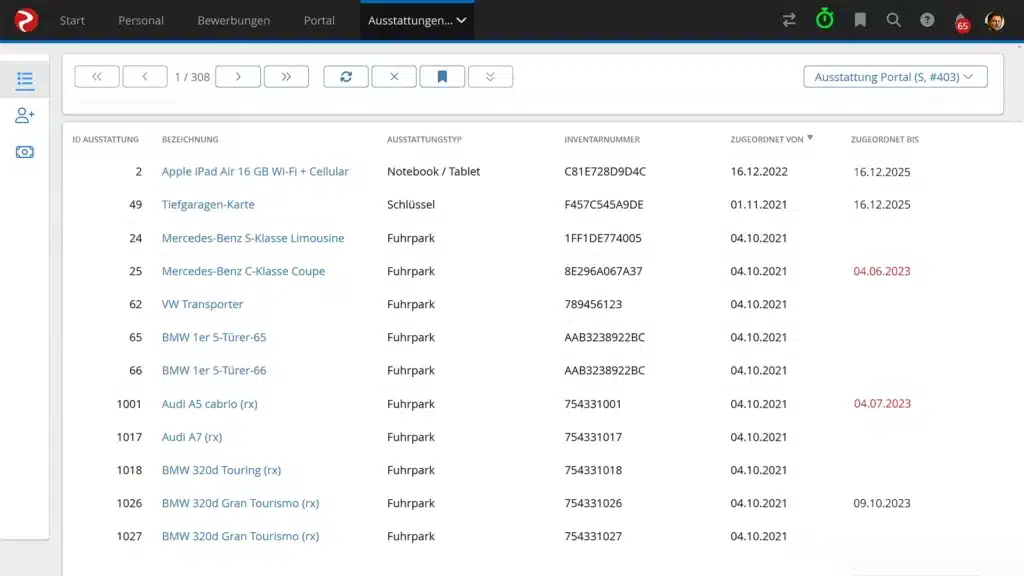
Task: Open Apple iPad Air 16 GB Wi-Fi + Cellular
Action: pos(255,171)
